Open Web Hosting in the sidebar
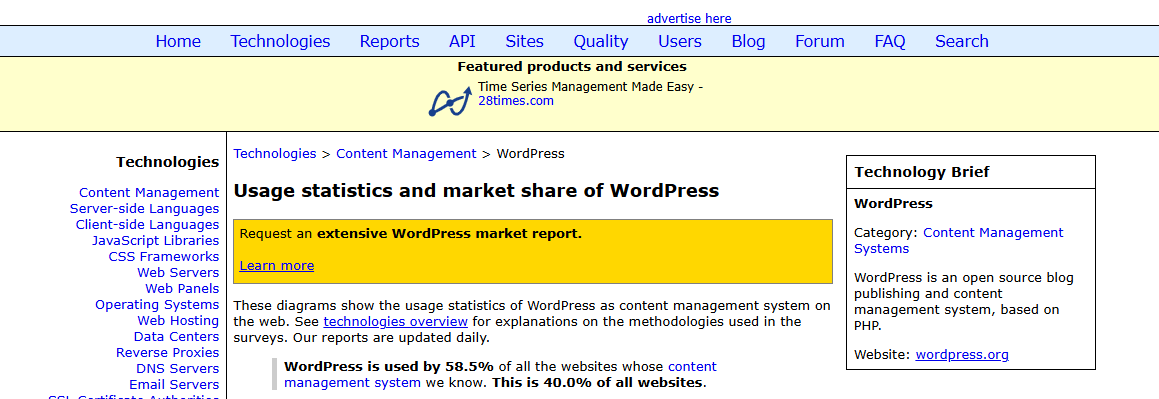The width and height of the screenshot is (1159, 399). [178, 321]
